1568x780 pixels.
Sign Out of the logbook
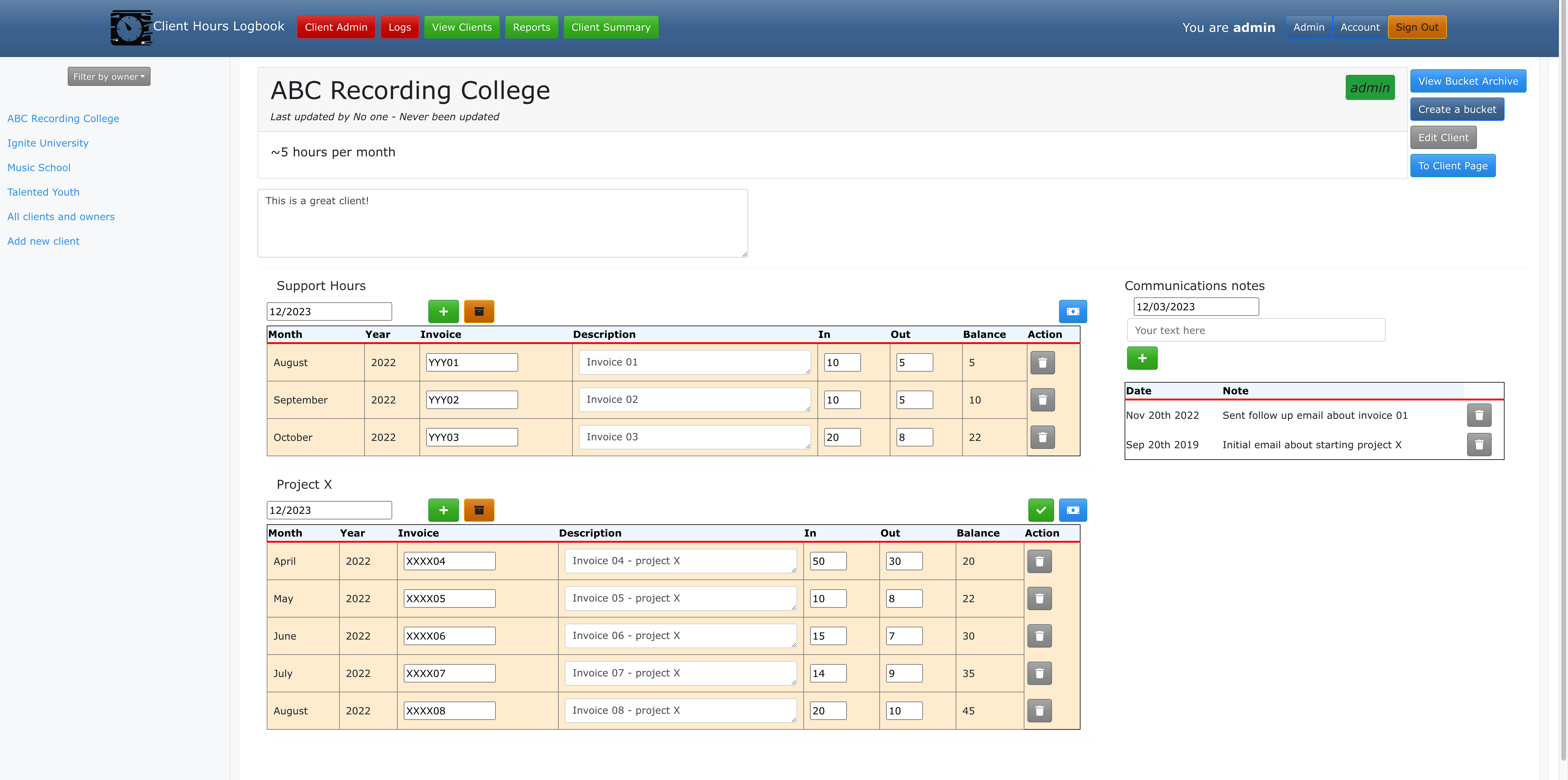pos(1417,27)
